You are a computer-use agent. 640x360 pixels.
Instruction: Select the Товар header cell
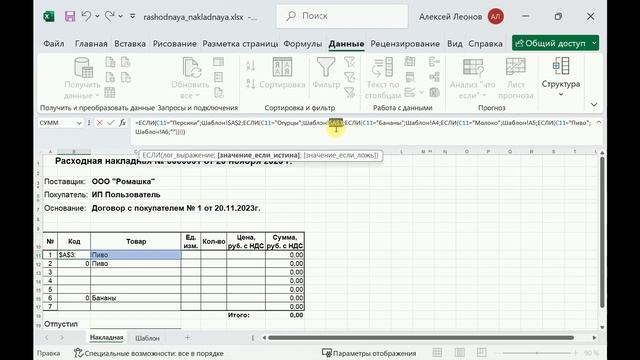(136, 241)
